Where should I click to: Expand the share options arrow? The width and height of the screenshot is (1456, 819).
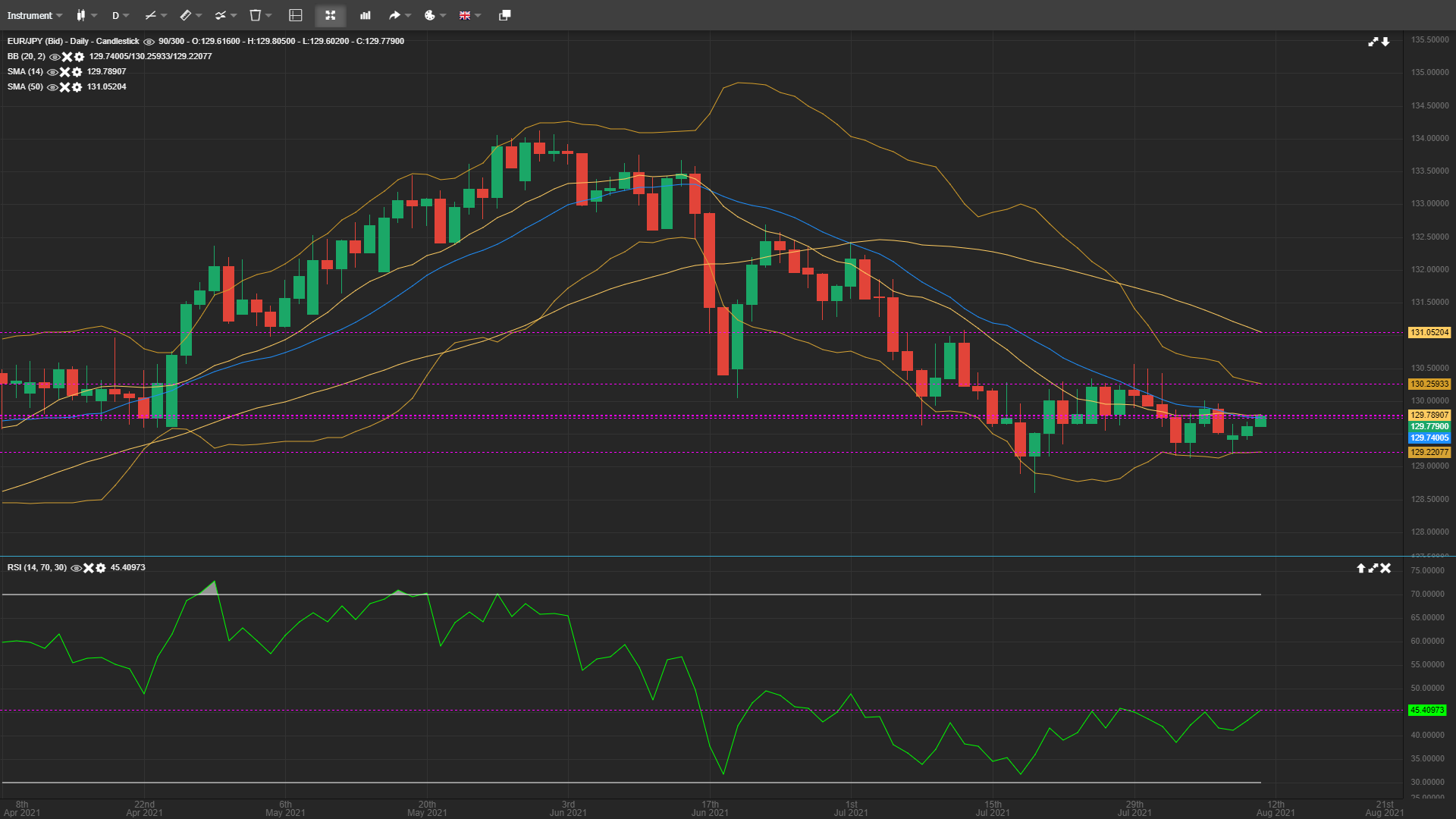[x=408, y=15]
